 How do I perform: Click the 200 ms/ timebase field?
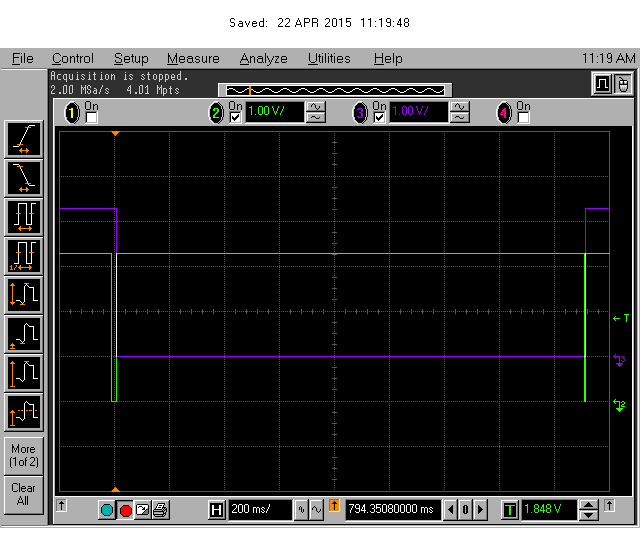point(260,509)
